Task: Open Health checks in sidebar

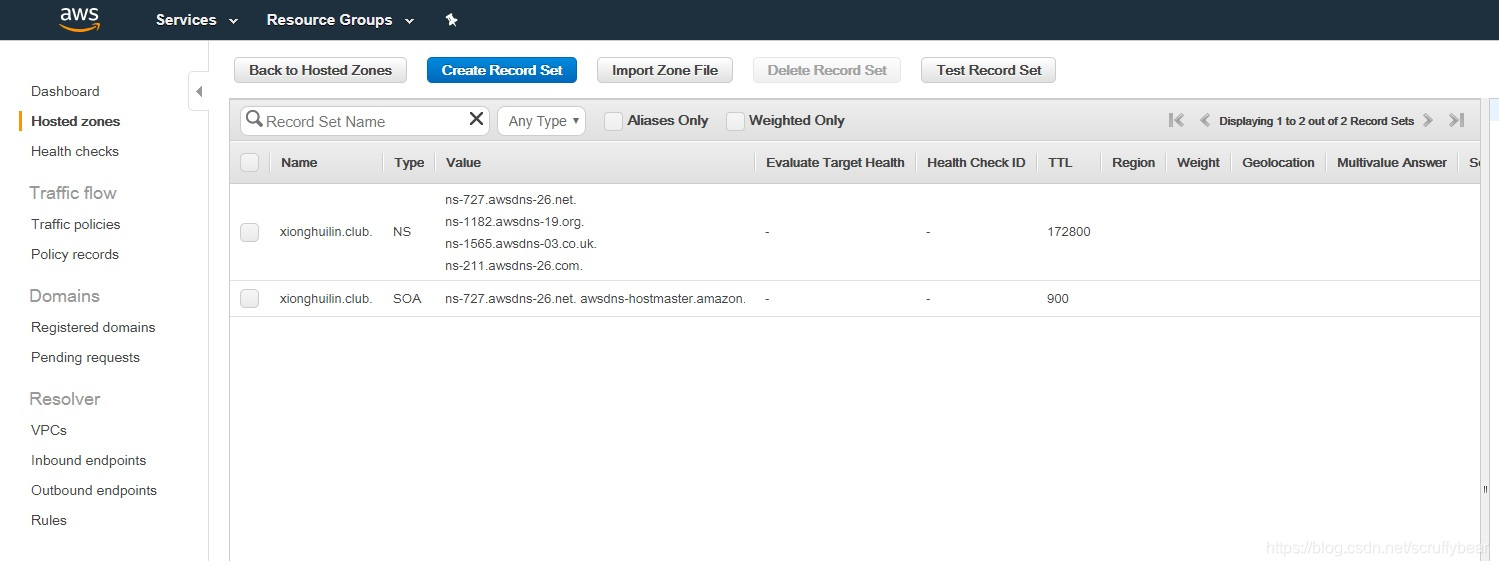Action: 75,151
